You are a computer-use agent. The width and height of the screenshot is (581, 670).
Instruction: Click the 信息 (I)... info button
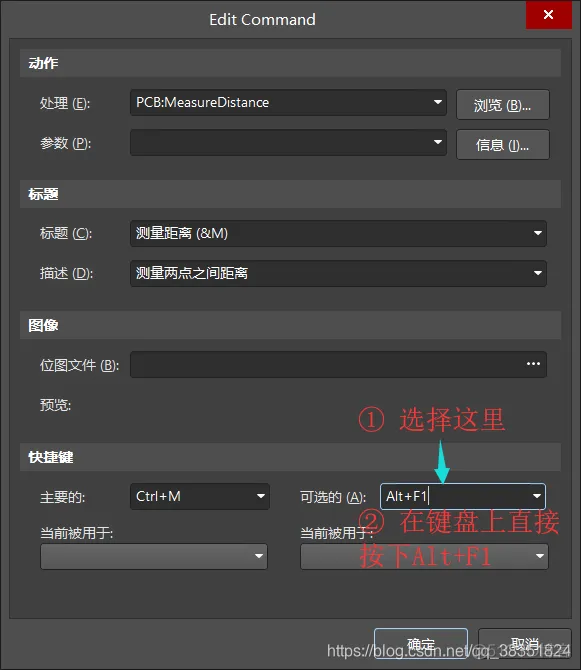502,145
